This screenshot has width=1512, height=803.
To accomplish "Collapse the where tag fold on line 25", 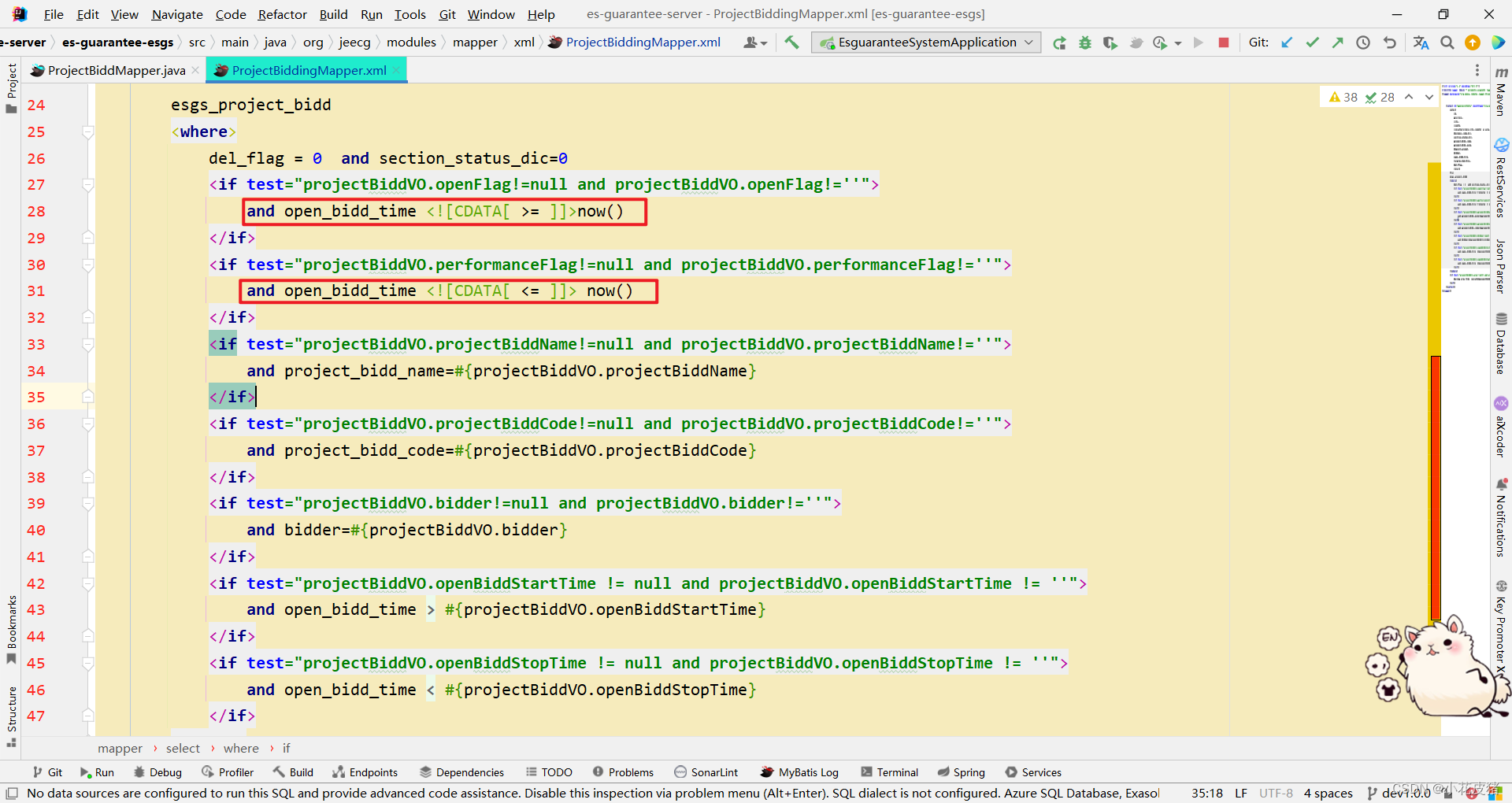I will (88, 132).
